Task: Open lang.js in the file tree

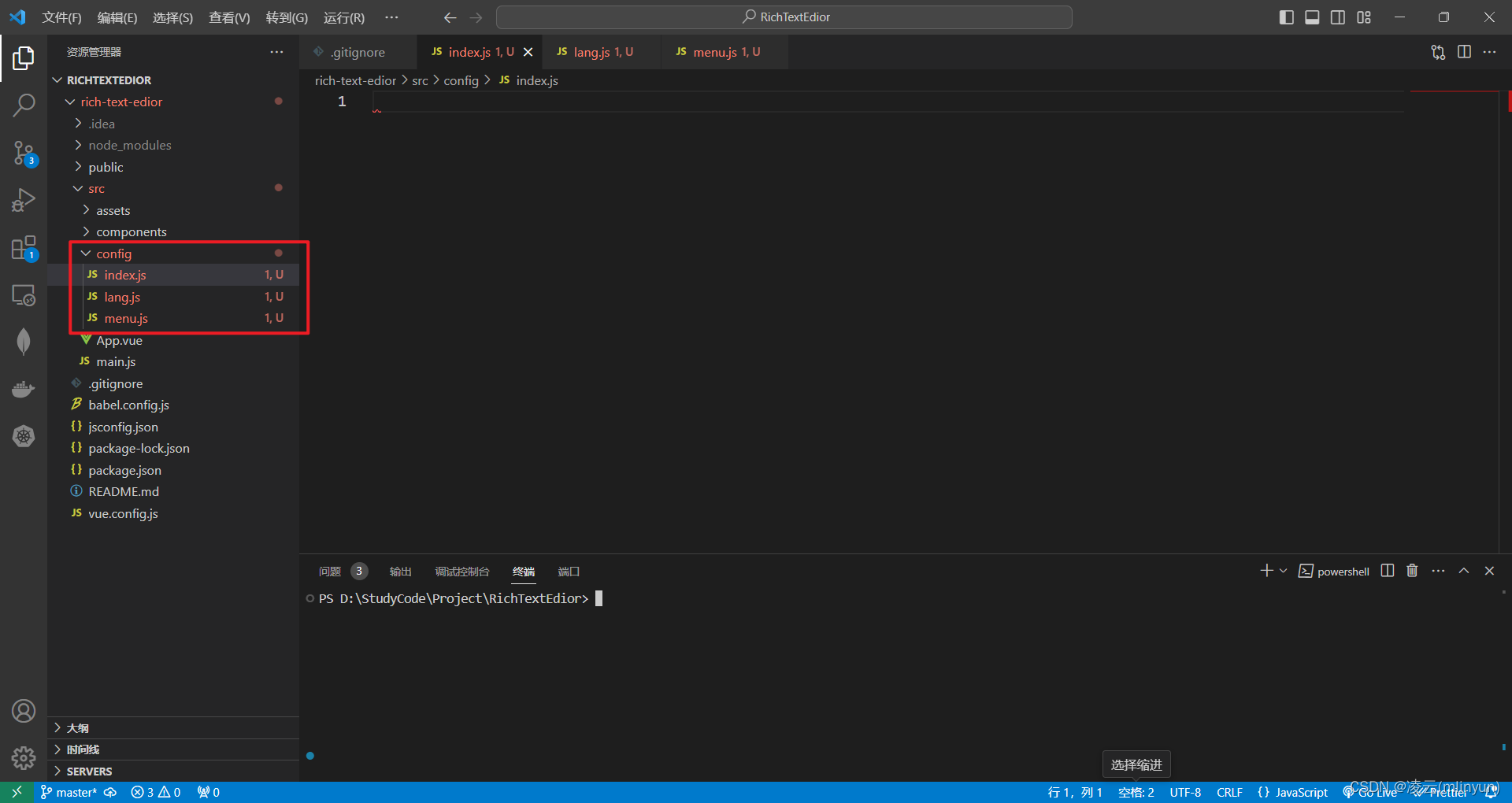Action: [x=173, y=297]
